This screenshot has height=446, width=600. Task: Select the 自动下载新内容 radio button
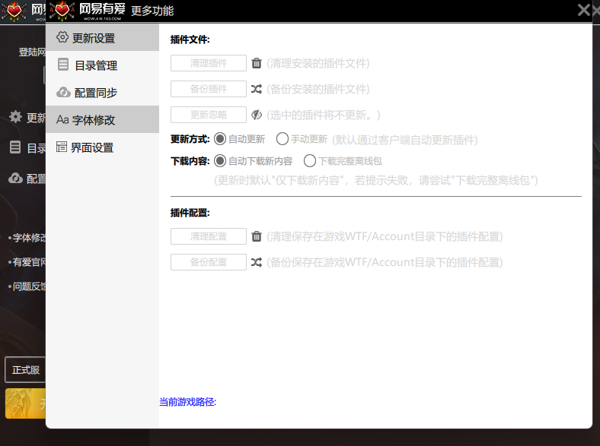pyautogui.click(x=220, y=160)
